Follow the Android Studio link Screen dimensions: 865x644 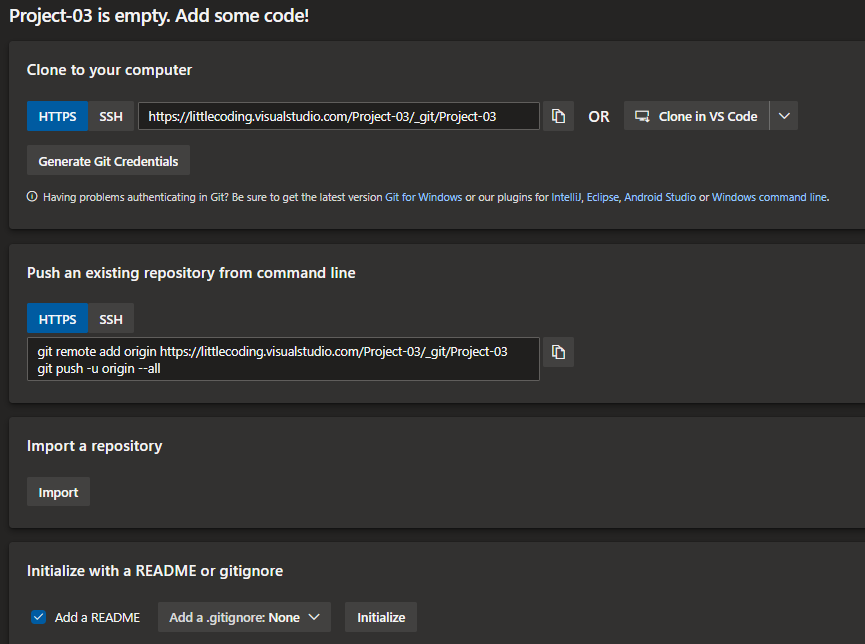click(660, 197)
